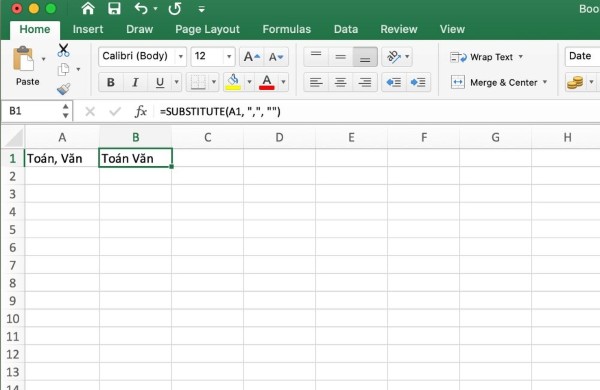Increase font size button
Screen dimensions: 600x390
coord(251,57)
